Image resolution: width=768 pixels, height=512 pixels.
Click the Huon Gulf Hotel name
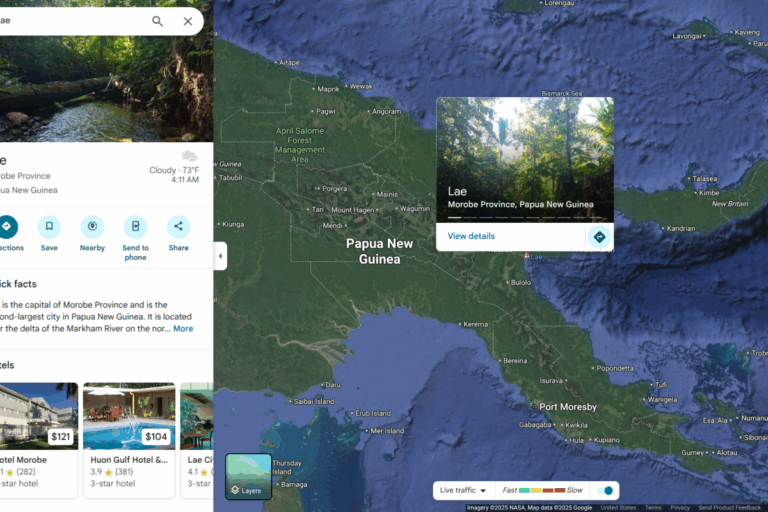pos(129,460)
